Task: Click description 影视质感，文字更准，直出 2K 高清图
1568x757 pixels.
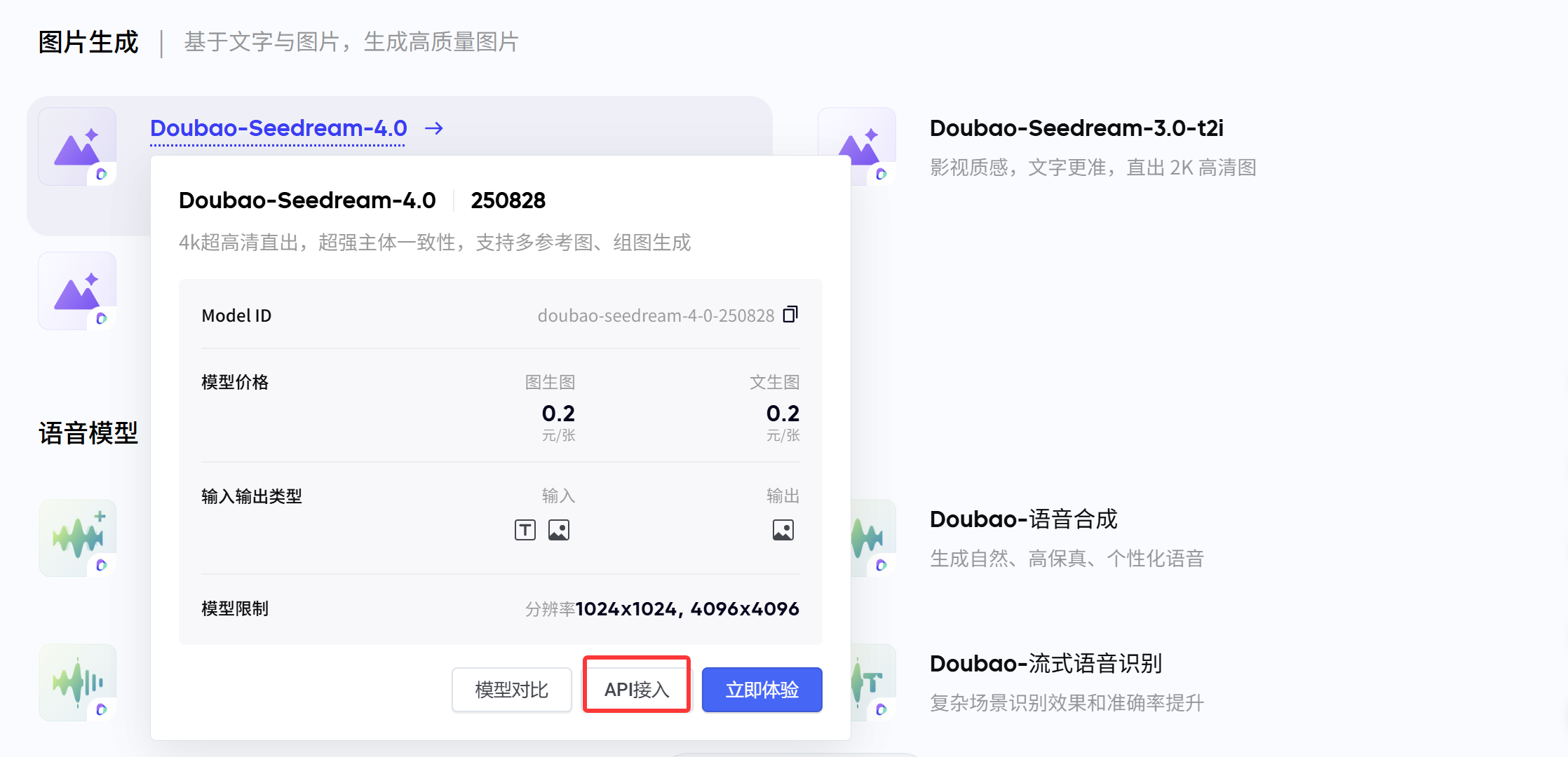Action: [x=1093, y=168]
